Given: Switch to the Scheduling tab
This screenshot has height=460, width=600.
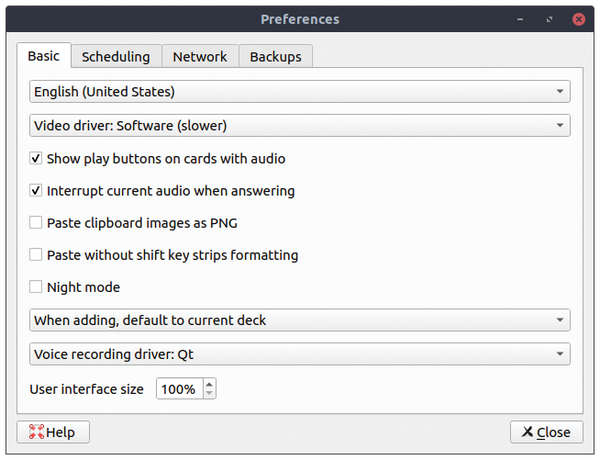Looking at the screenshot, I should click(116, 57).
